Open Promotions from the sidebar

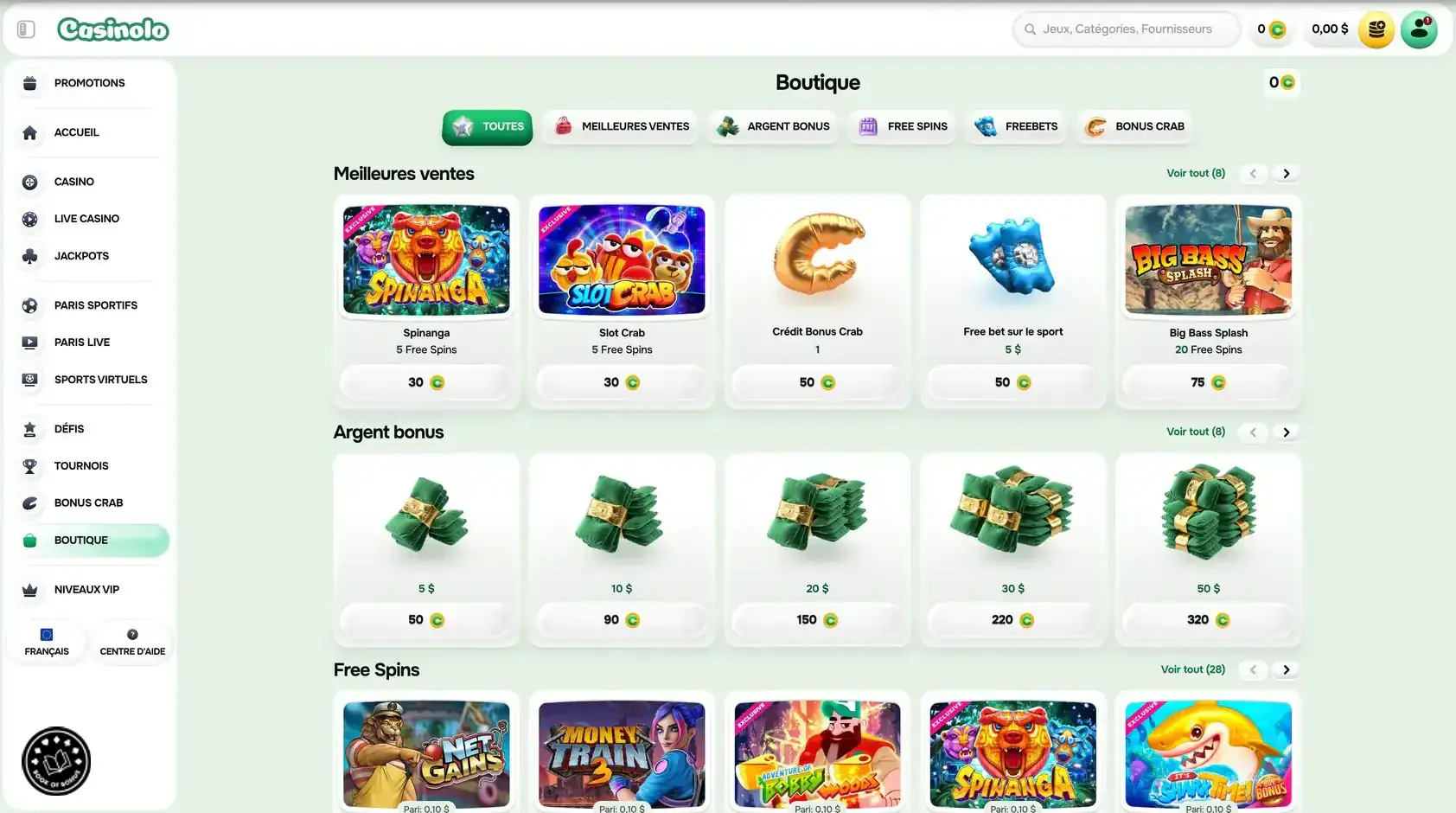(90, 83)
